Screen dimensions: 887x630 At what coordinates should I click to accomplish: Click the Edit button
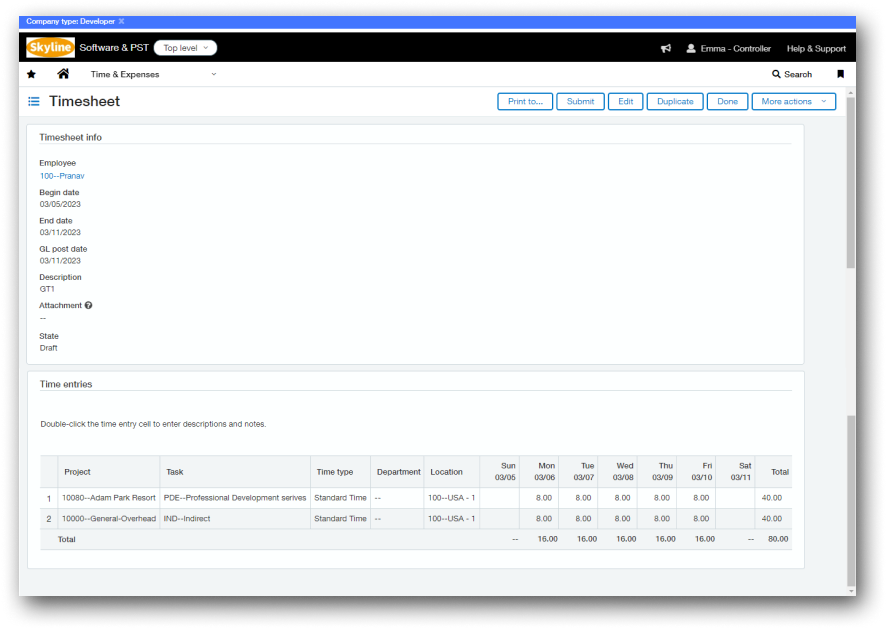626,101
